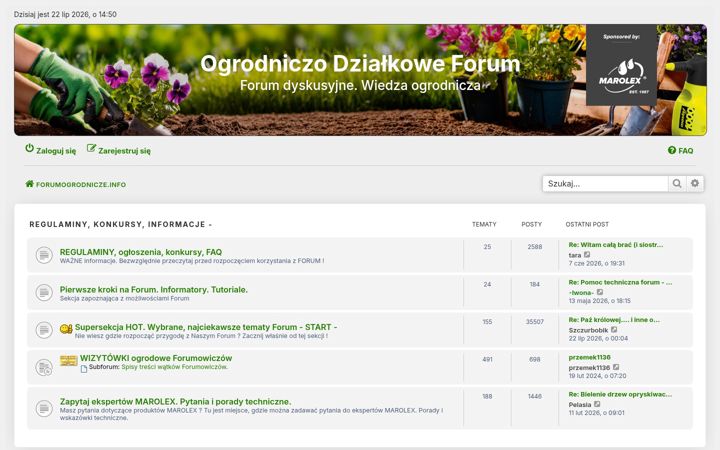Open the FAQ link
Viewport: 720px width, 450px height.
pos(686,151)
